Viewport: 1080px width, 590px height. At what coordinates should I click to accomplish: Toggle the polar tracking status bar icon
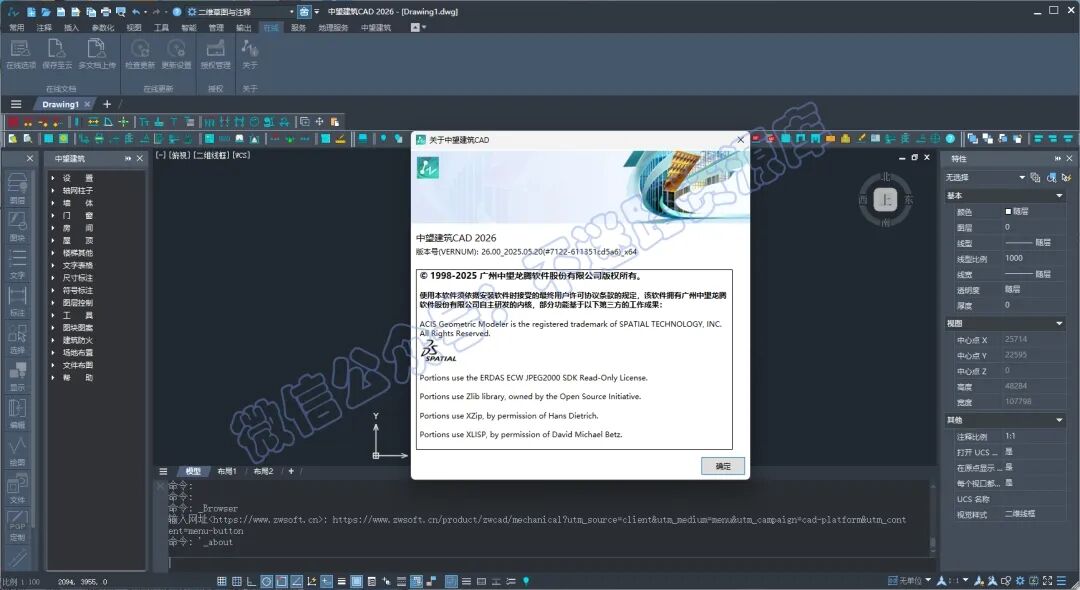[266, 582]
